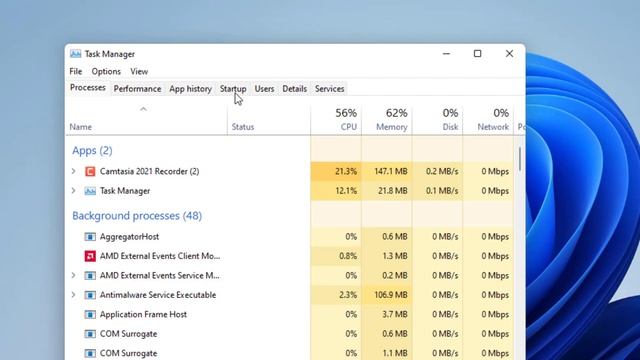
Task: Toggle sort arrow above Name column
Action: (143, 109)
